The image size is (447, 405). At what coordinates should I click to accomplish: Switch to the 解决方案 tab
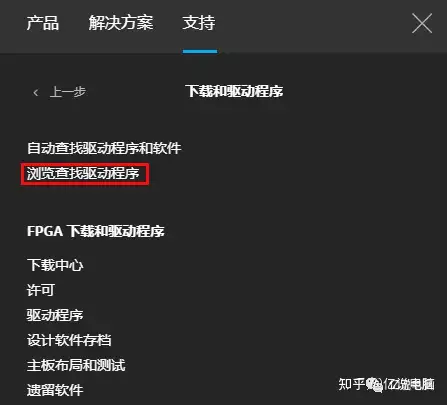coord(121,23)
